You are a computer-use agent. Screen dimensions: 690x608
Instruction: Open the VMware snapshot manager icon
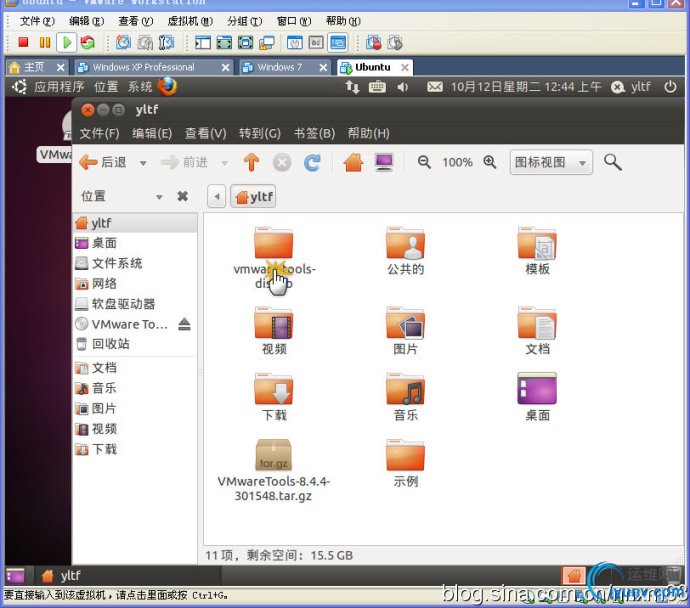(166, 42)
